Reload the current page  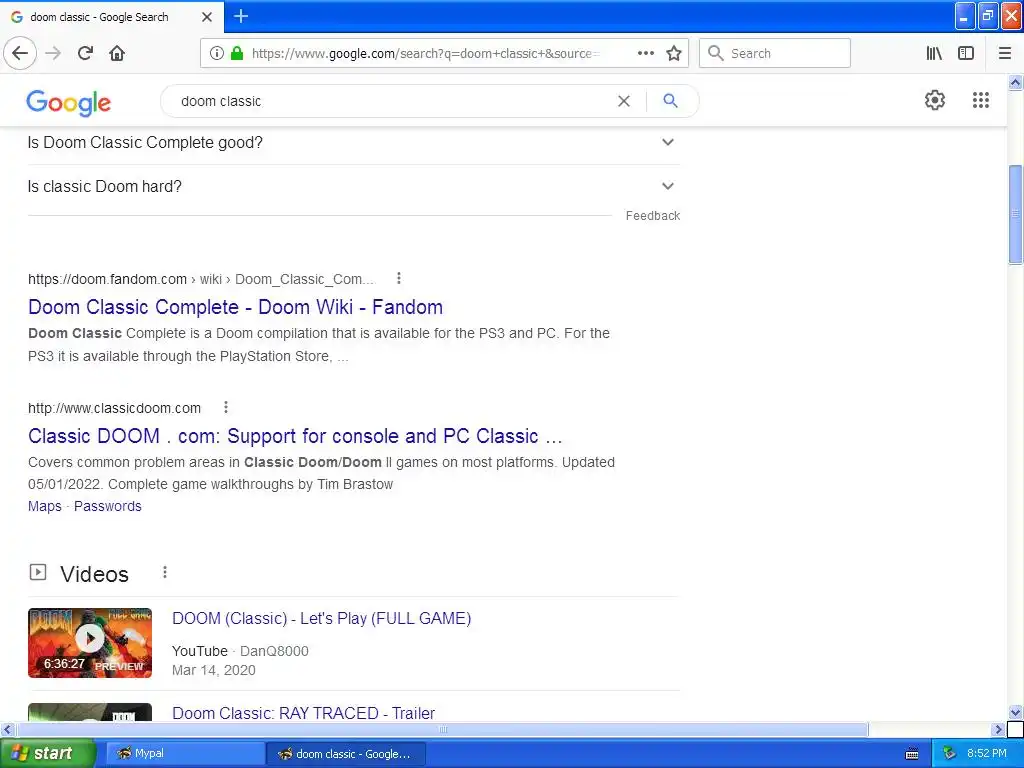(85, 53)
